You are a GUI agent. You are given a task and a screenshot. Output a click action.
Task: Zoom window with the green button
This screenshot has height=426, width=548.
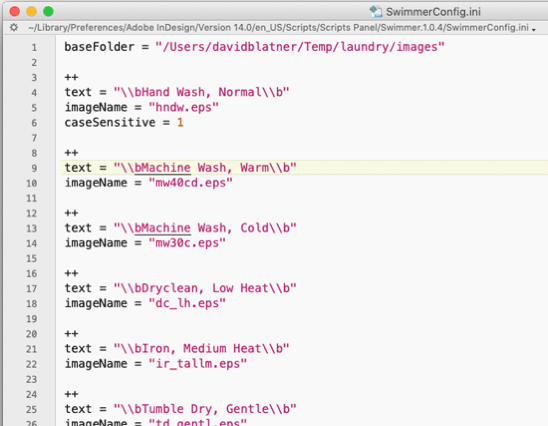48,12
